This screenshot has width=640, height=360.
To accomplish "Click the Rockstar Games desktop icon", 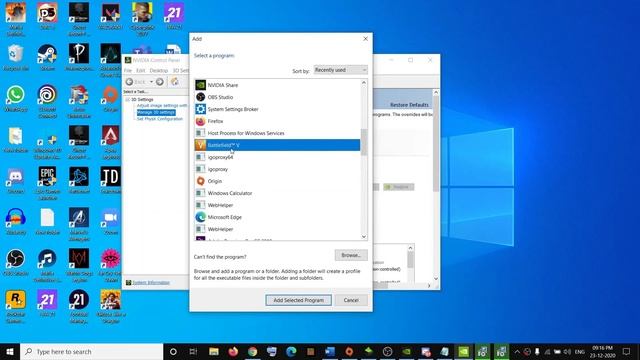I will (16, 307).
